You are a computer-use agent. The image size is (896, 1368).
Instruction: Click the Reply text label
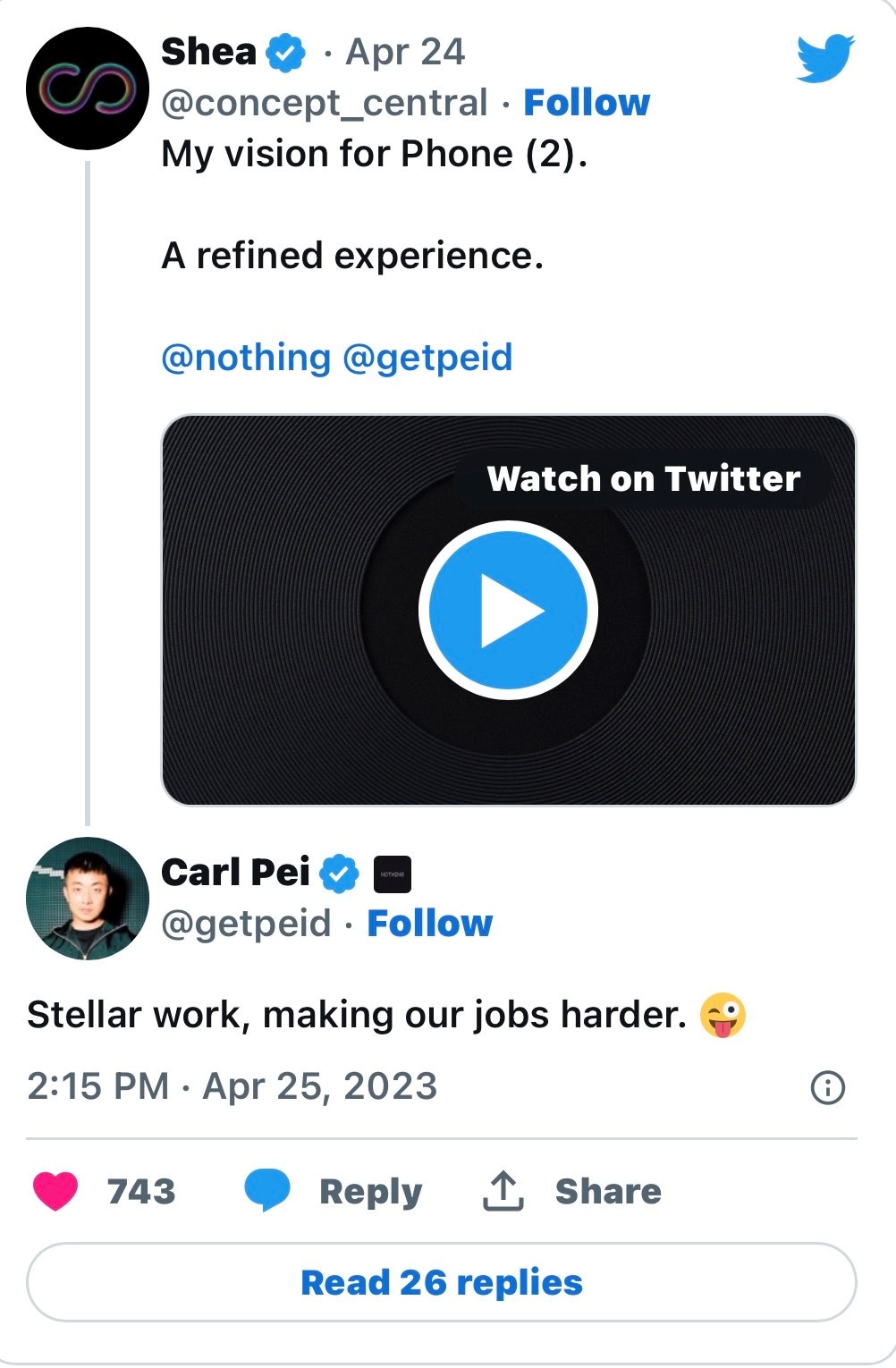(370, 1192)
